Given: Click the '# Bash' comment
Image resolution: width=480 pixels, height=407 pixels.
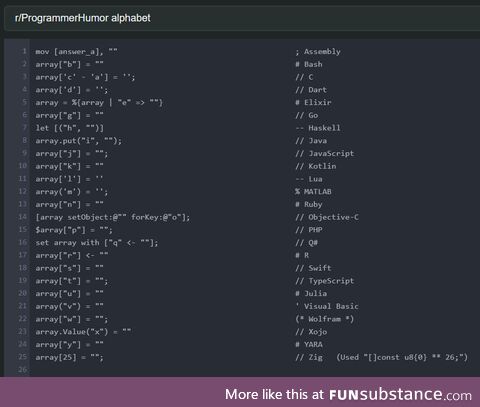Looking at the screenshot, I should (309, 64).
